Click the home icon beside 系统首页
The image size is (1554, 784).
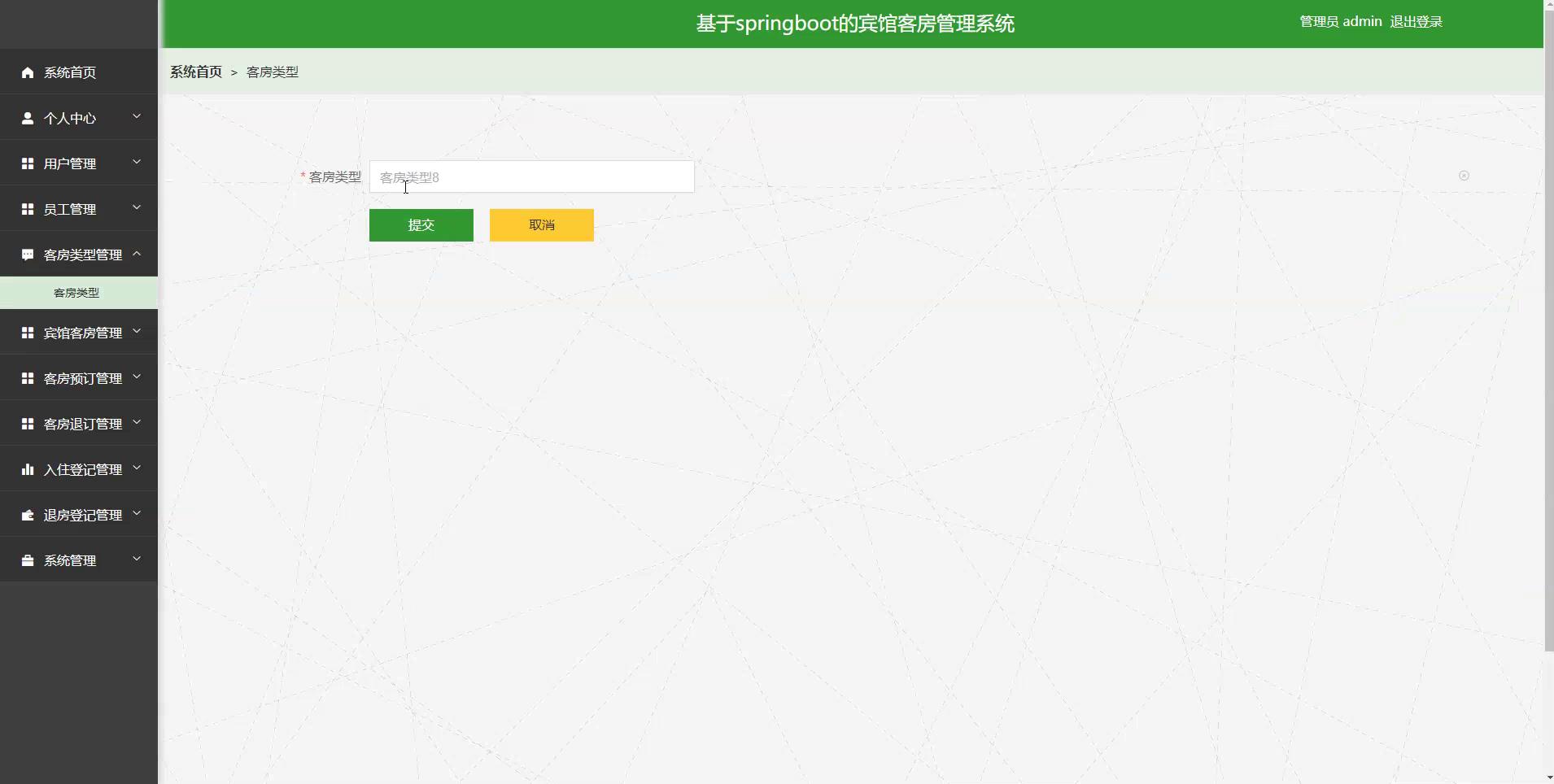point(28,72)
